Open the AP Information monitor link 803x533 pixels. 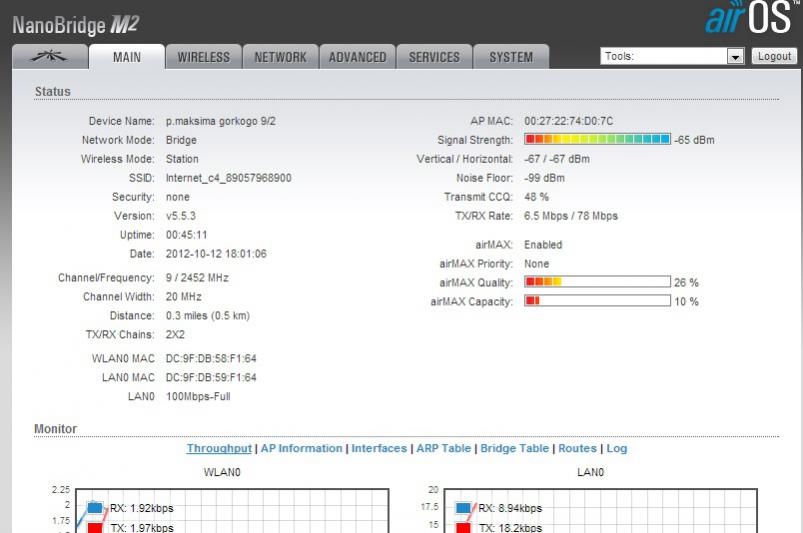coord(301,448)
